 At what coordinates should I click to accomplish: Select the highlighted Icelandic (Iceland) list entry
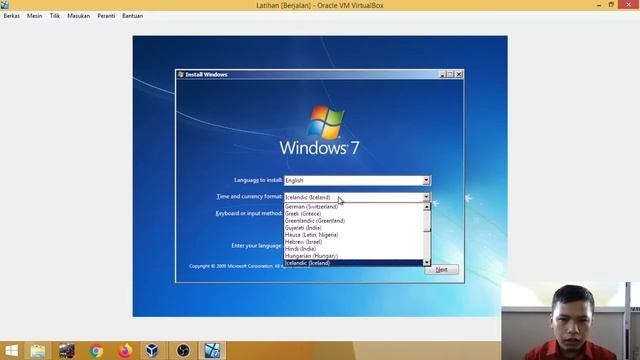pyautogui.click(x=353, y=263)
